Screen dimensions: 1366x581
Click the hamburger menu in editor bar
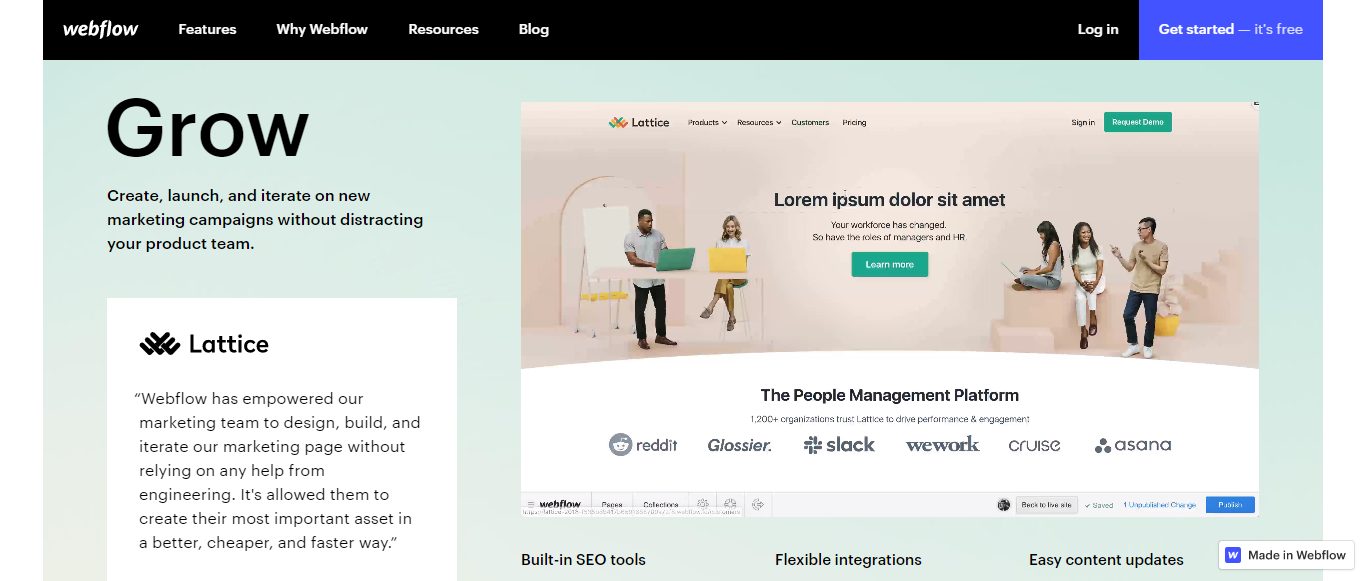(x=530, y=505)
